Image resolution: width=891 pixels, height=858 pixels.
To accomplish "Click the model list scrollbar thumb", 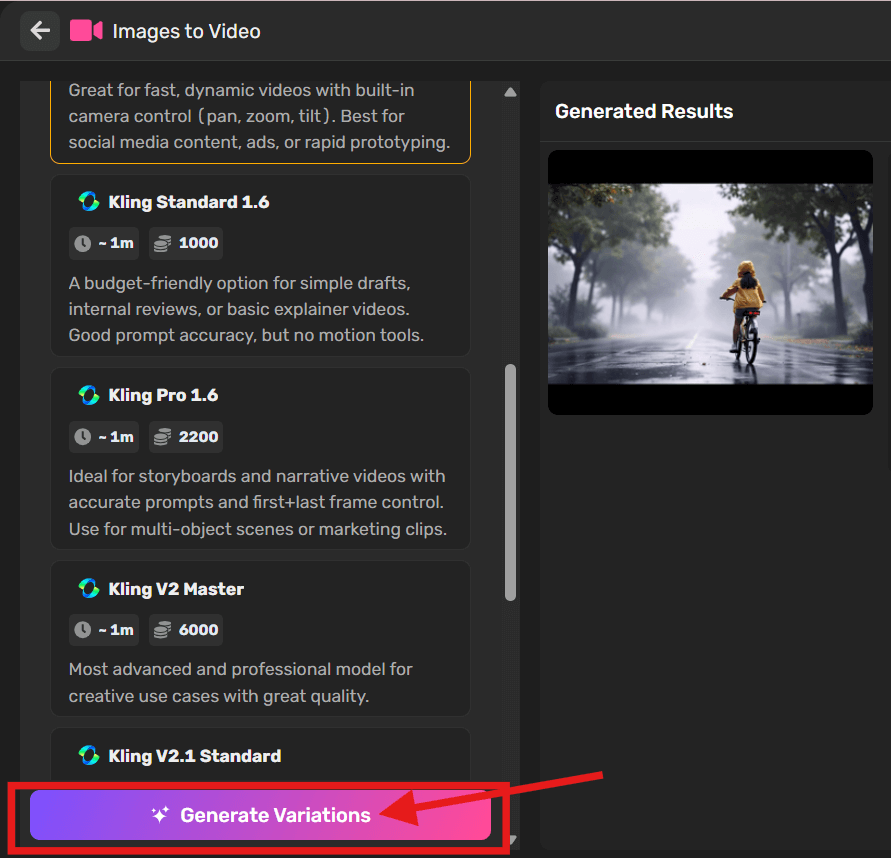I will click(510, 482).
